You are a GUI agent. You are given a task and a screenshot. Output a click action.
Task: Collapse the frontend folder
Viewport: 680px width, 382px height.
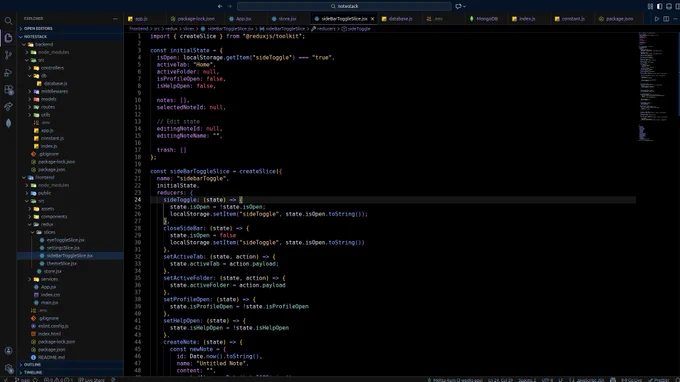click(x=70, y=177)
